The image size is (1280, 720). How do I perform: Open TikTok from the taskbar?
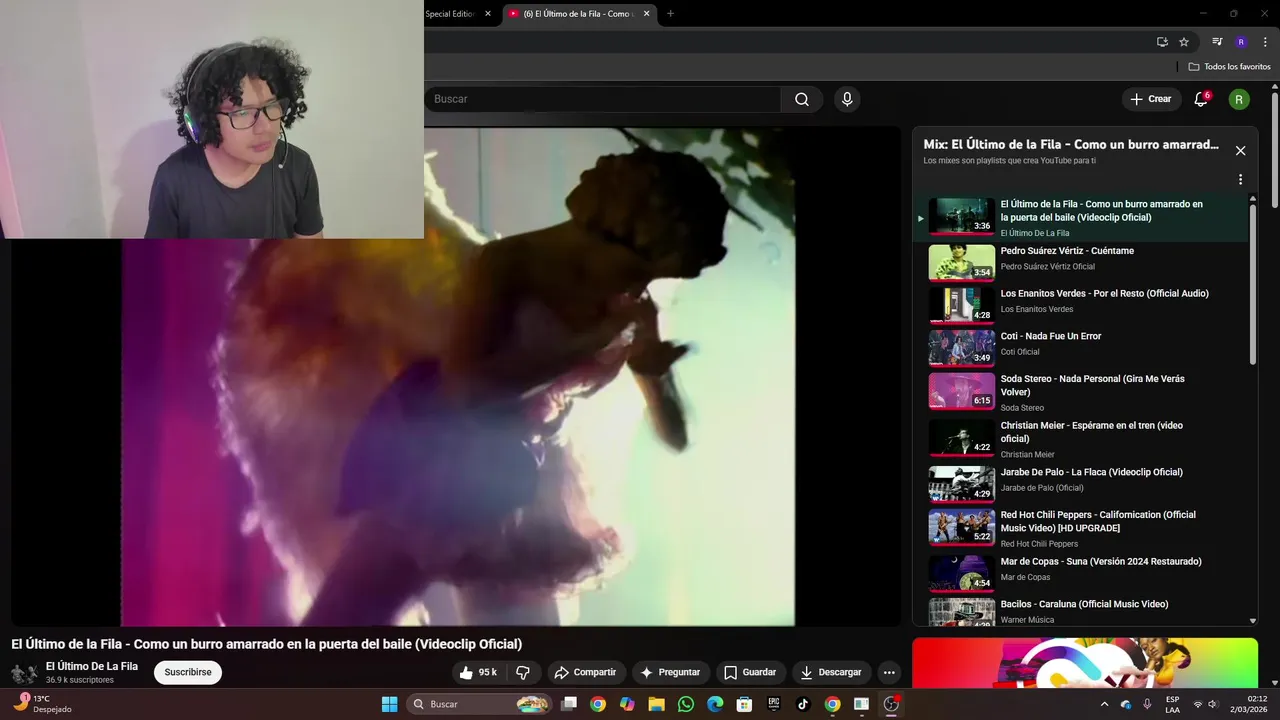[802, 704]
